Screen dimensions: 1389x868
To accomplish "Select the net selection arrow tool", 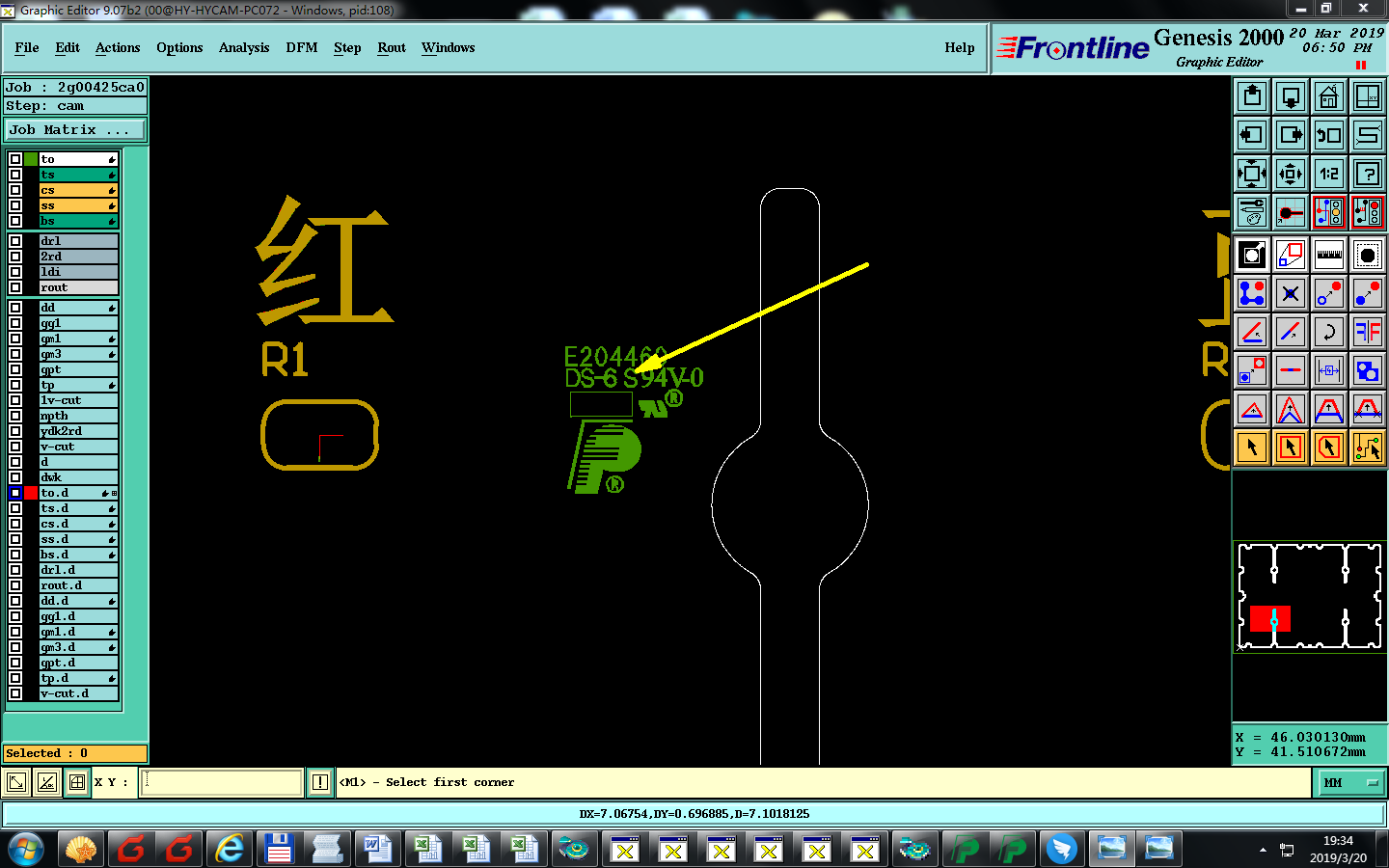I will click(1368, 448).
